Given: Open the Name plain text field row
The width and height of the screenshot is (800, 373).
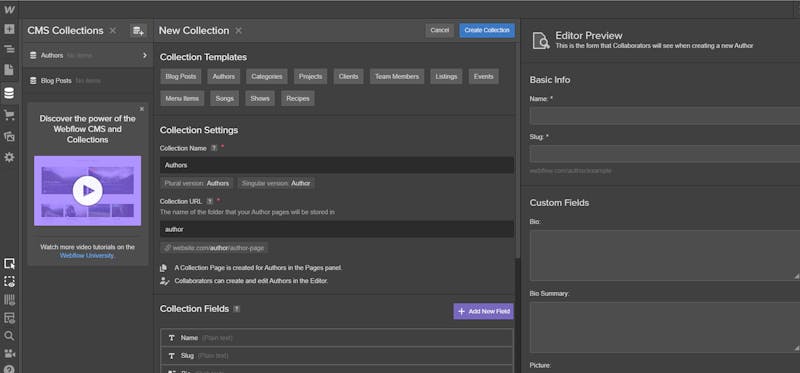Looking at the screenshot, I should (x=337, y=338).
